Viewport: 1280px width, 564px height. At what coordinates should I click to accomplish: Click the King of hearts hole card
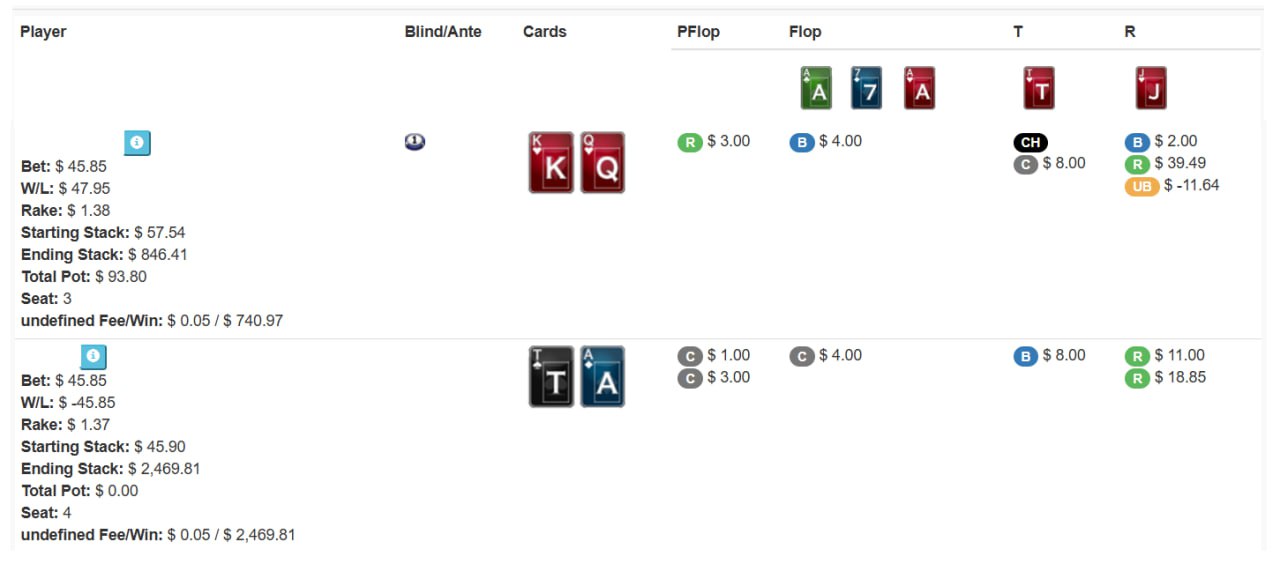tap(551, 163)
